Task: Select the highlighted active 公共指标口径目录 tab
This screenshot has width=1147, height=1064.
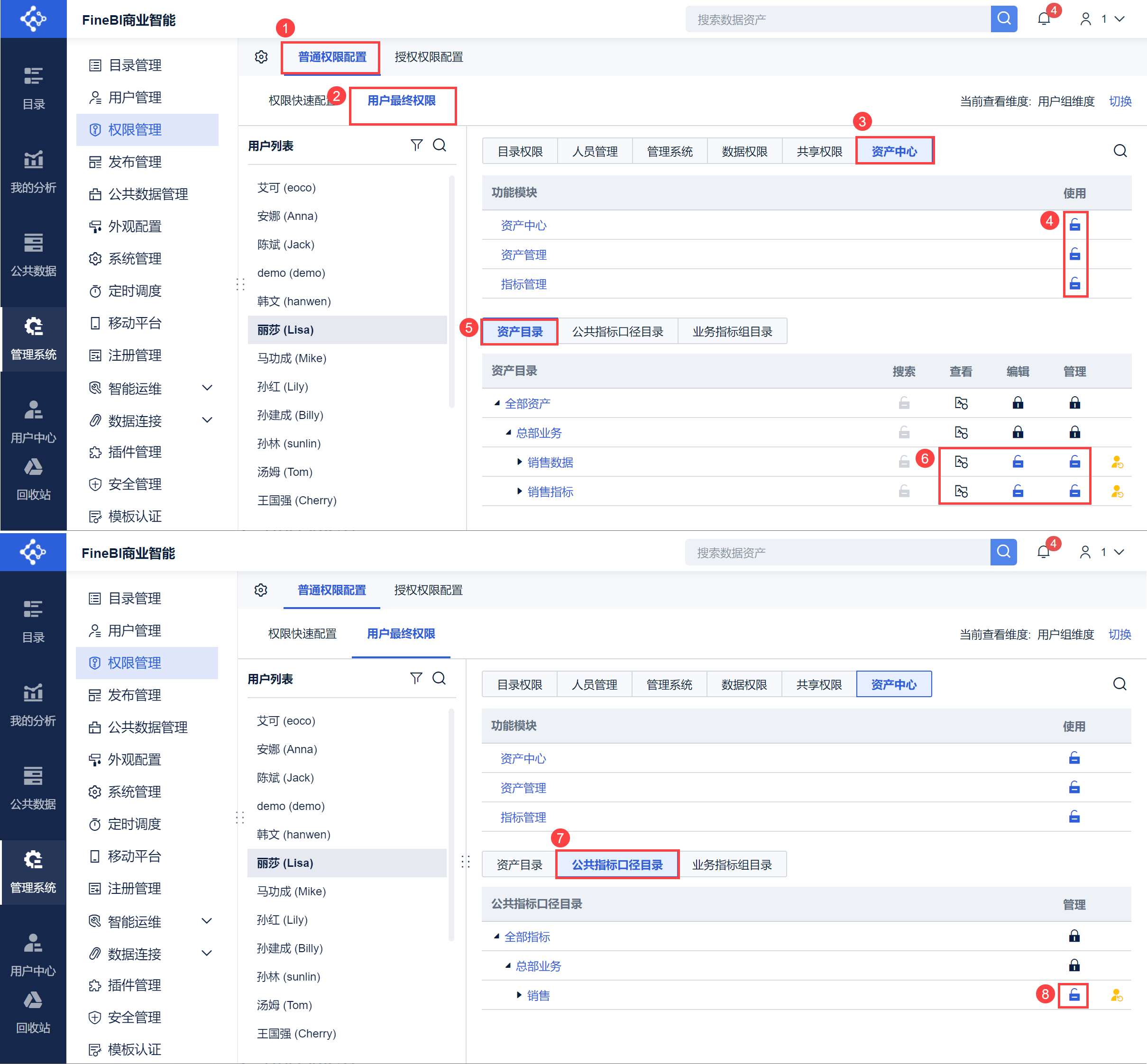Action: point(616,864)
